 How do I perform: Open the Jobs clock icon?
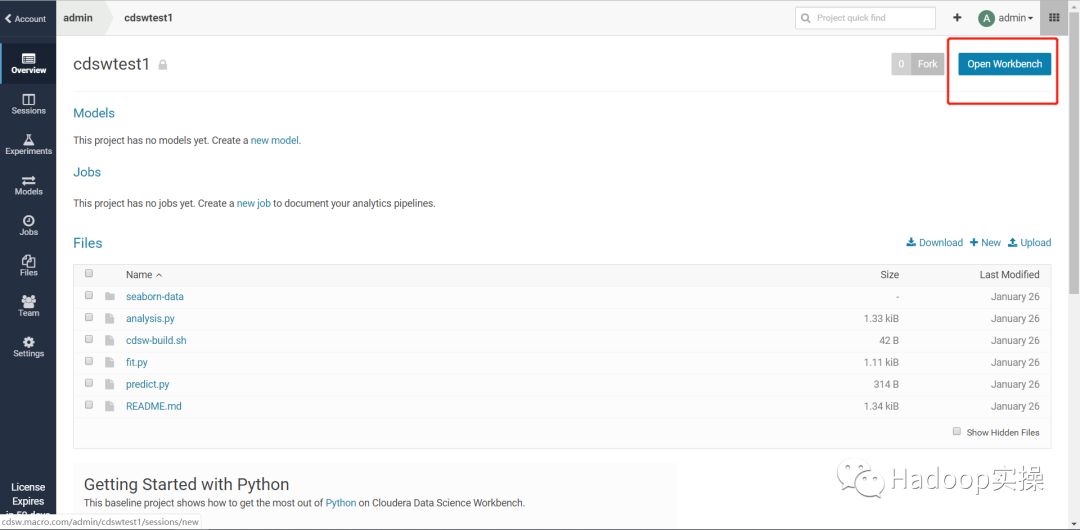pos(28,224)
